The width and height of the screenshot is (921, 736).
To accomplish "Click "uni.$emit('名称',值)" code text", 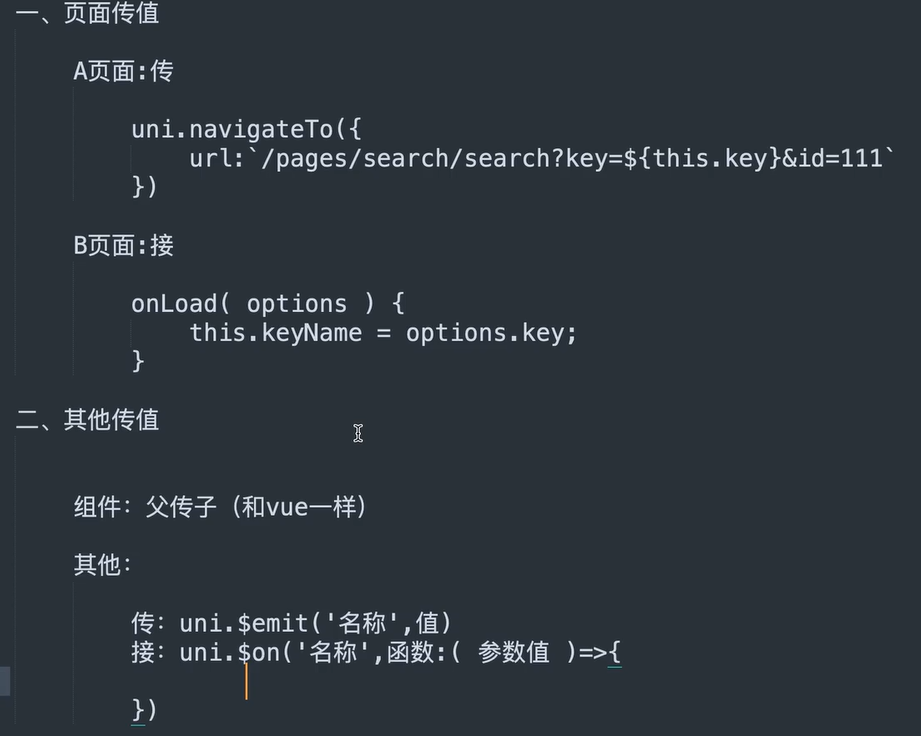I will (x=316, y=624).
